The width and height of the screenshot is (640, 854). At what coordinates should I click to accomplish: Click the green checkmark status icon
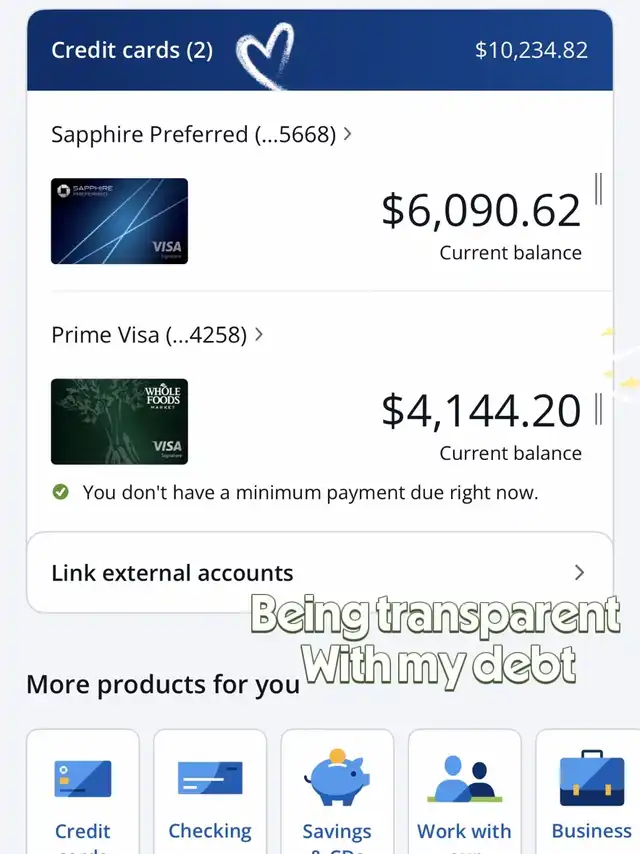tap(61, 492)
